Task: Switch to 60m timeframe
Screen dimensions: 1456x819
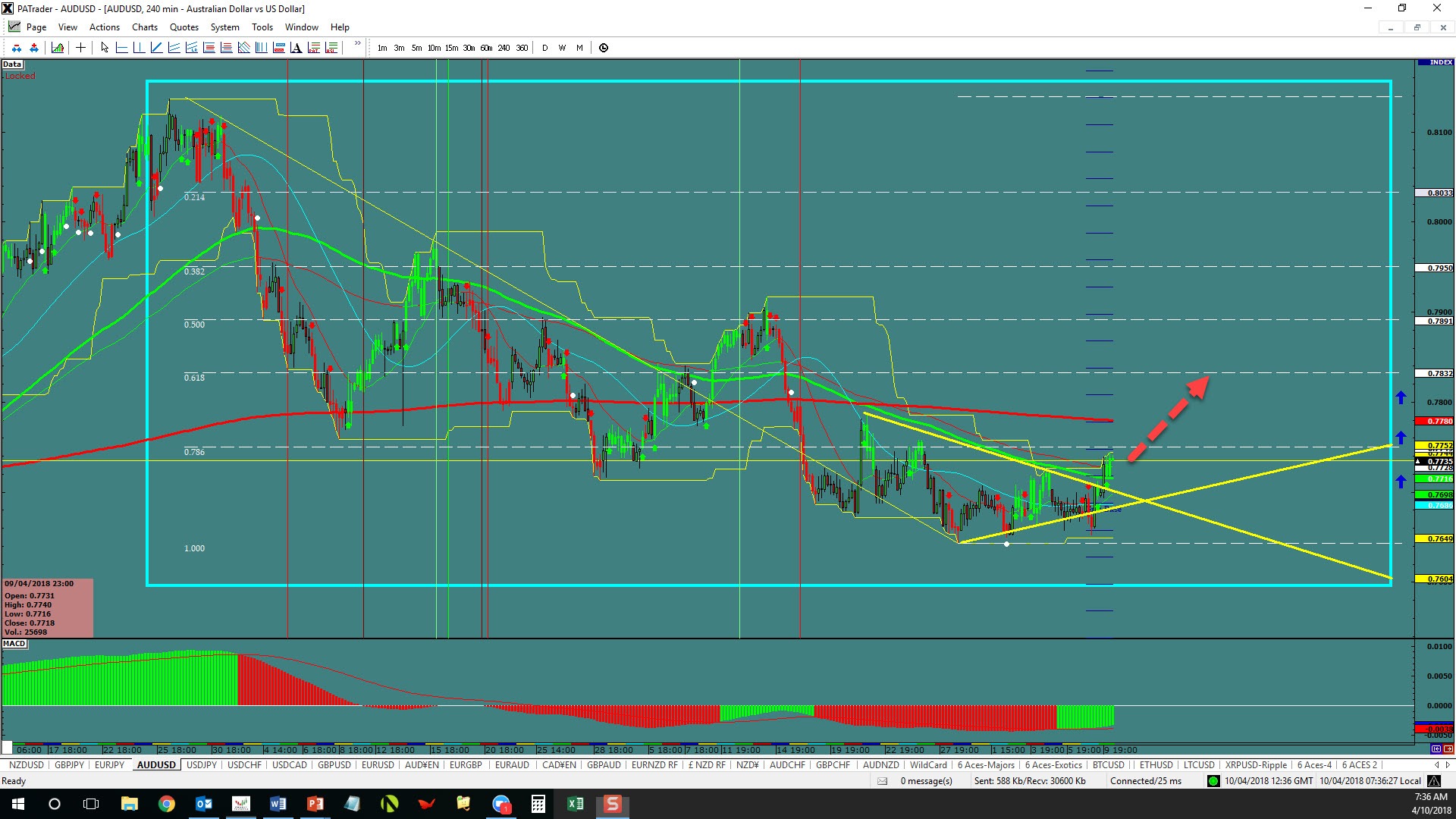Action: [486, 48]
